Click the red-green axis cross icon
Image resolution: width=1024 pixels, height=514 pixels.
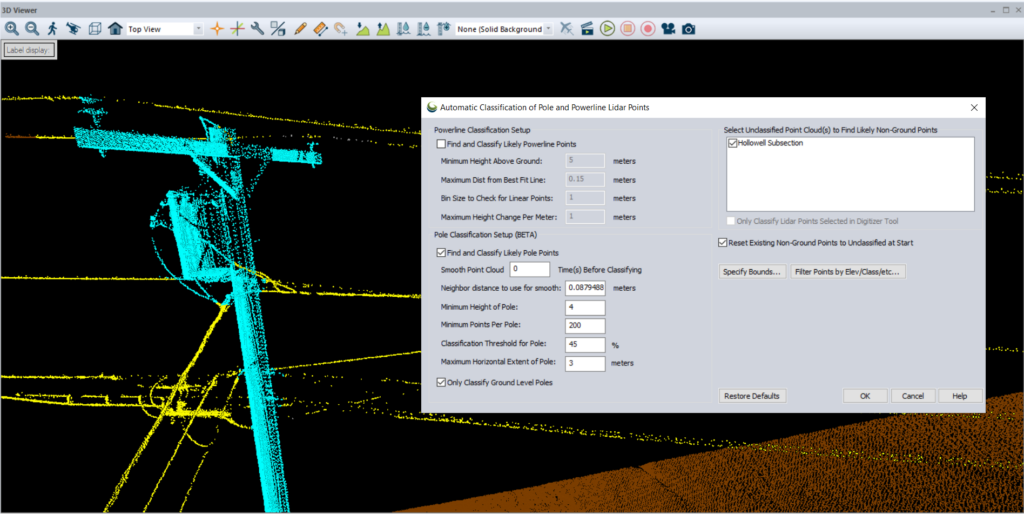238,29
